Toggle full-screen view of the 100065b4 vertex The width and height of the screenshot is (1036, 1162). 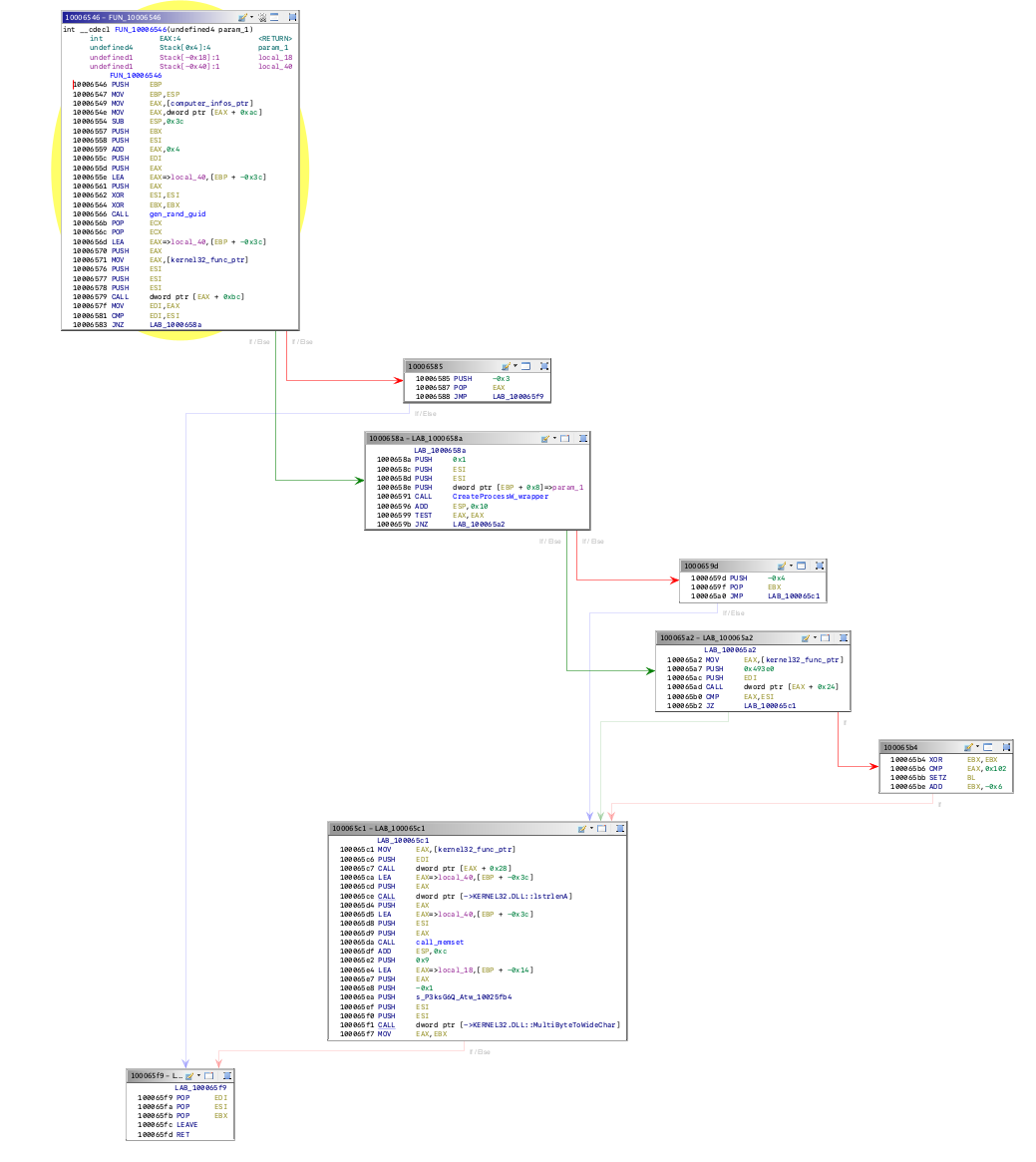point(987,746)
